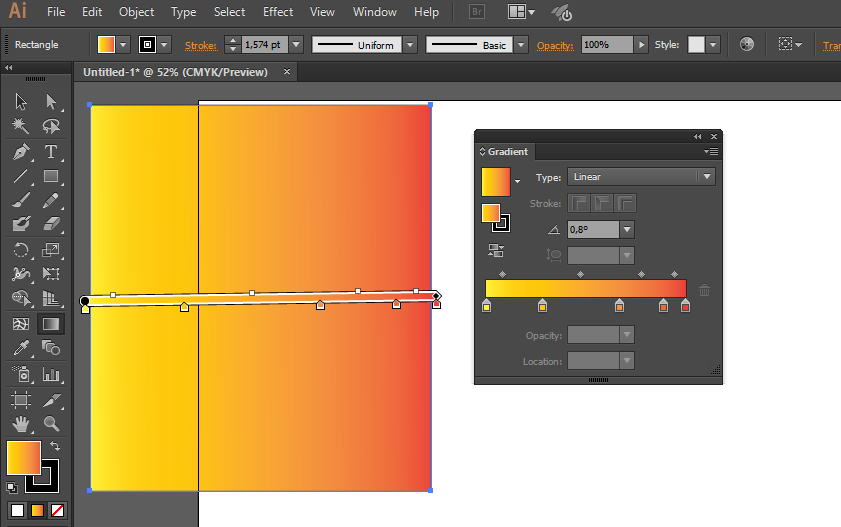Click Recolor Artwork wheel icon

(747, 44)
